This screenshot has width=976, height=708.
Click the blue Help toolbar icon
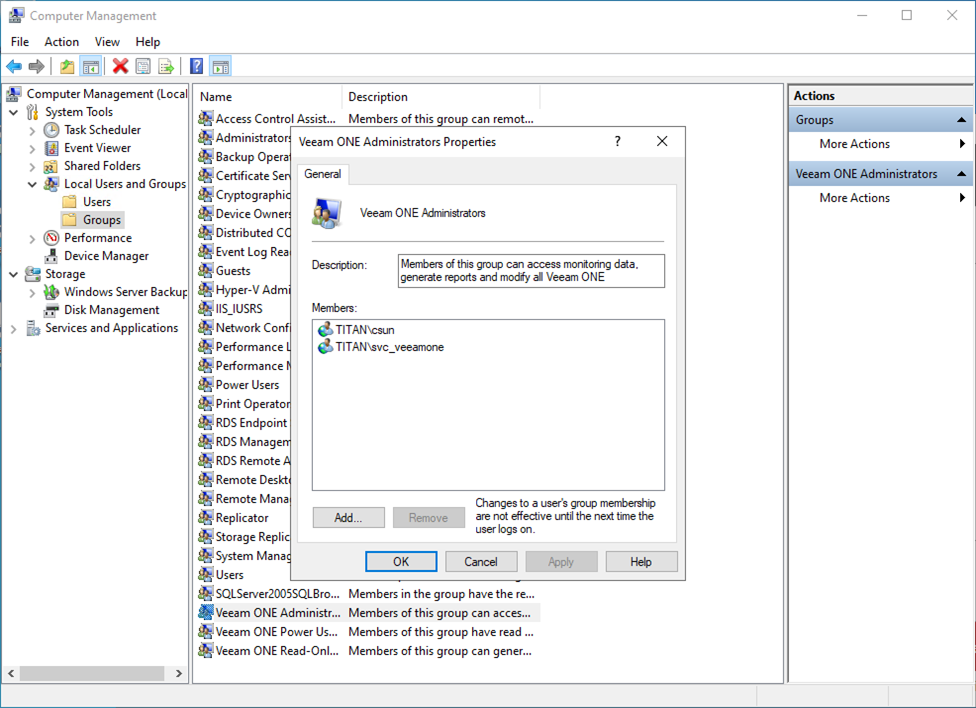(x=197, y=66)
